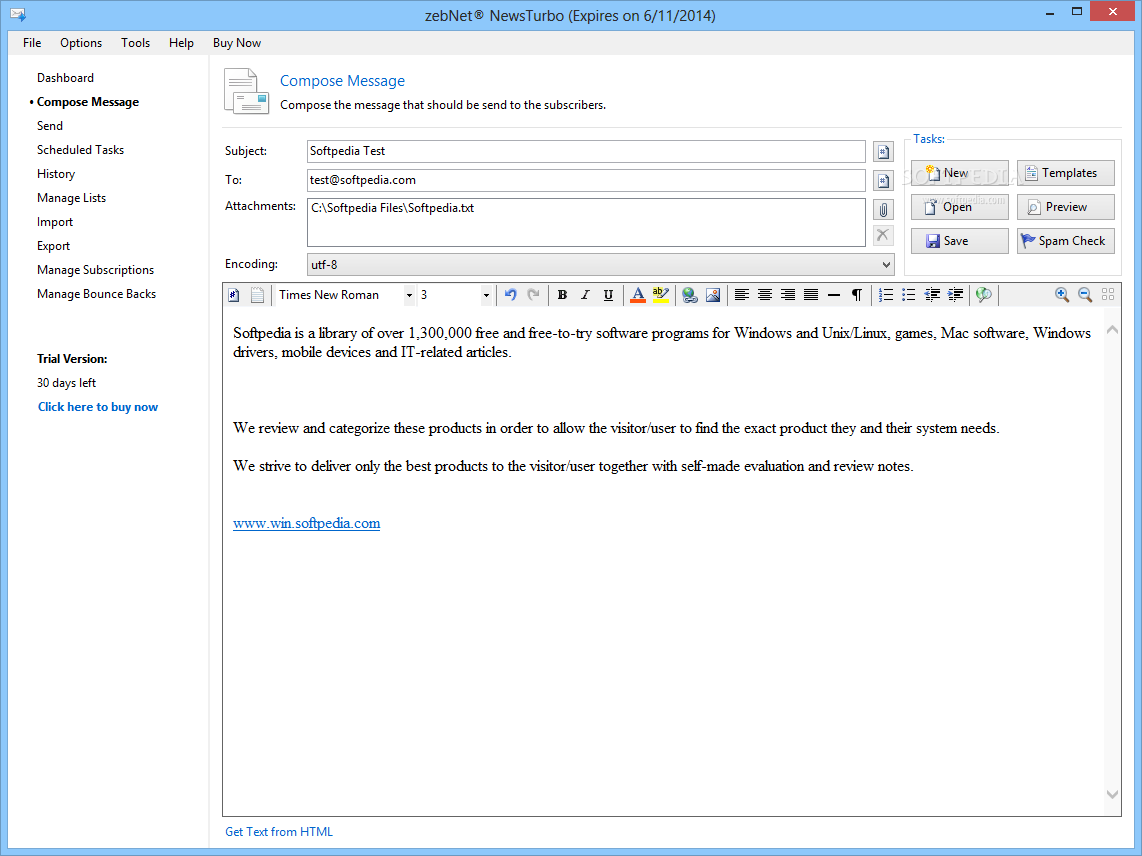Image resolution: width=1142 pixels, height=856 pixels.
Task: Click the Templates button
Action: pos(1066,173)
